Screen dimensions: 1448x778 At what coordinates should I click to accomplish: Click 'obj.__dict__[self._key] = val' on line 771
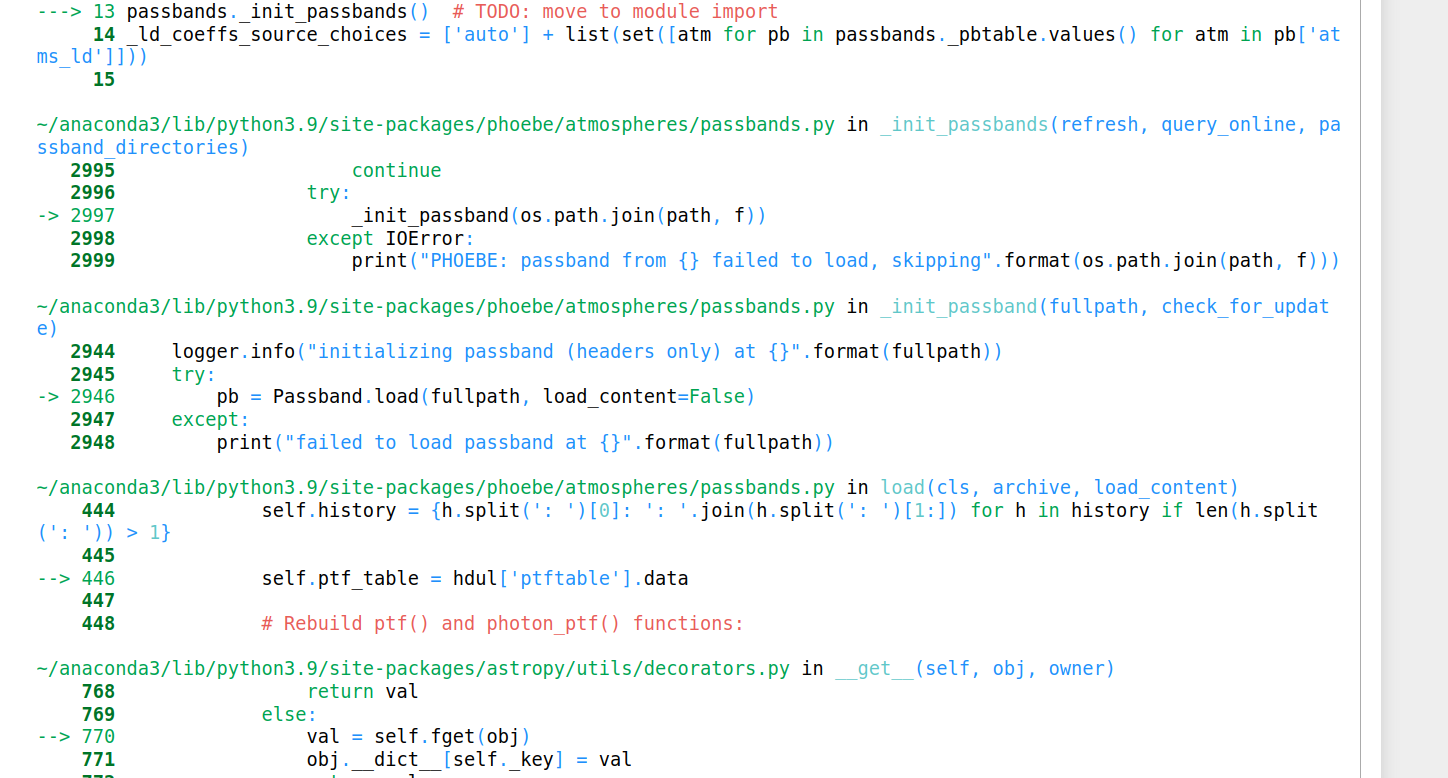click(469, 760)
